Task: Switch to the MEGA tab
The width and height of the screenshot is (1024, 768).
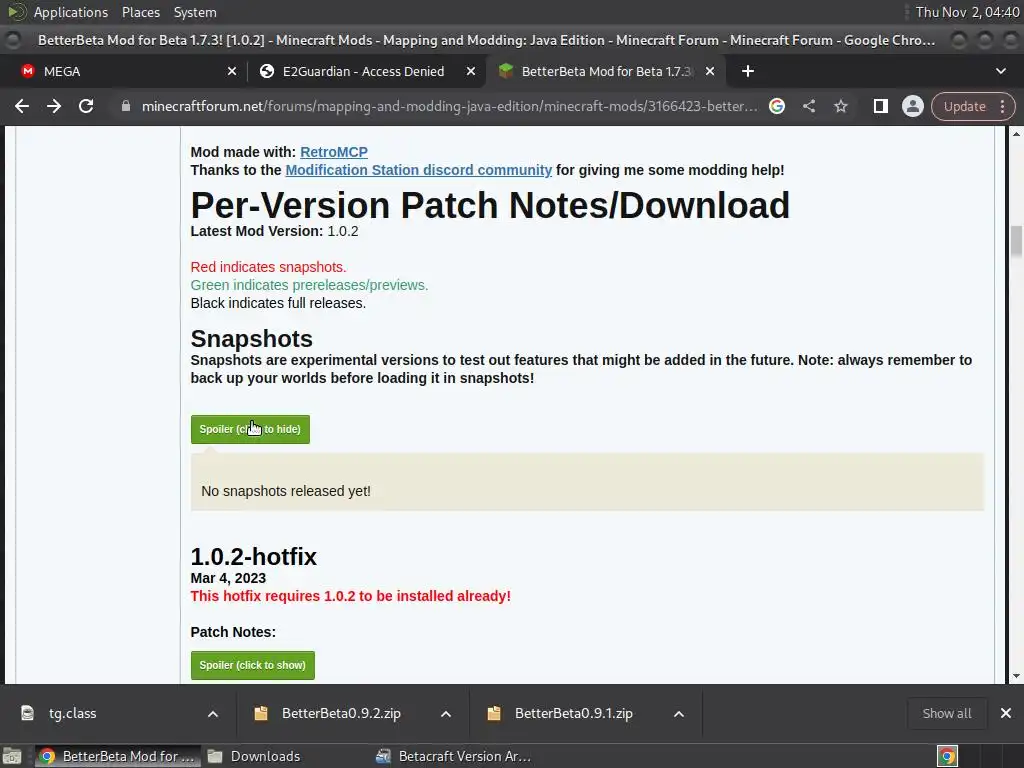Action: (124, 71)
